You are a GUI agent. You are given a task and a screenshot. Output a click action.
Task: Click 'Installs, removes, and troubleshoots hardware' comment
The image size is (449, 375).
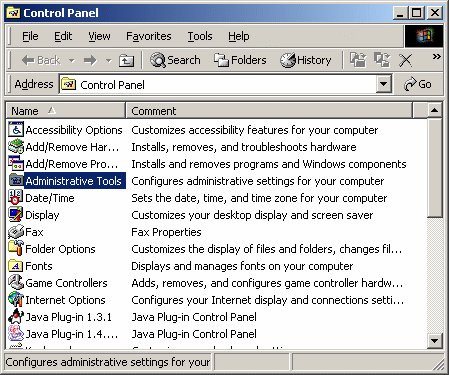[244, 147]
